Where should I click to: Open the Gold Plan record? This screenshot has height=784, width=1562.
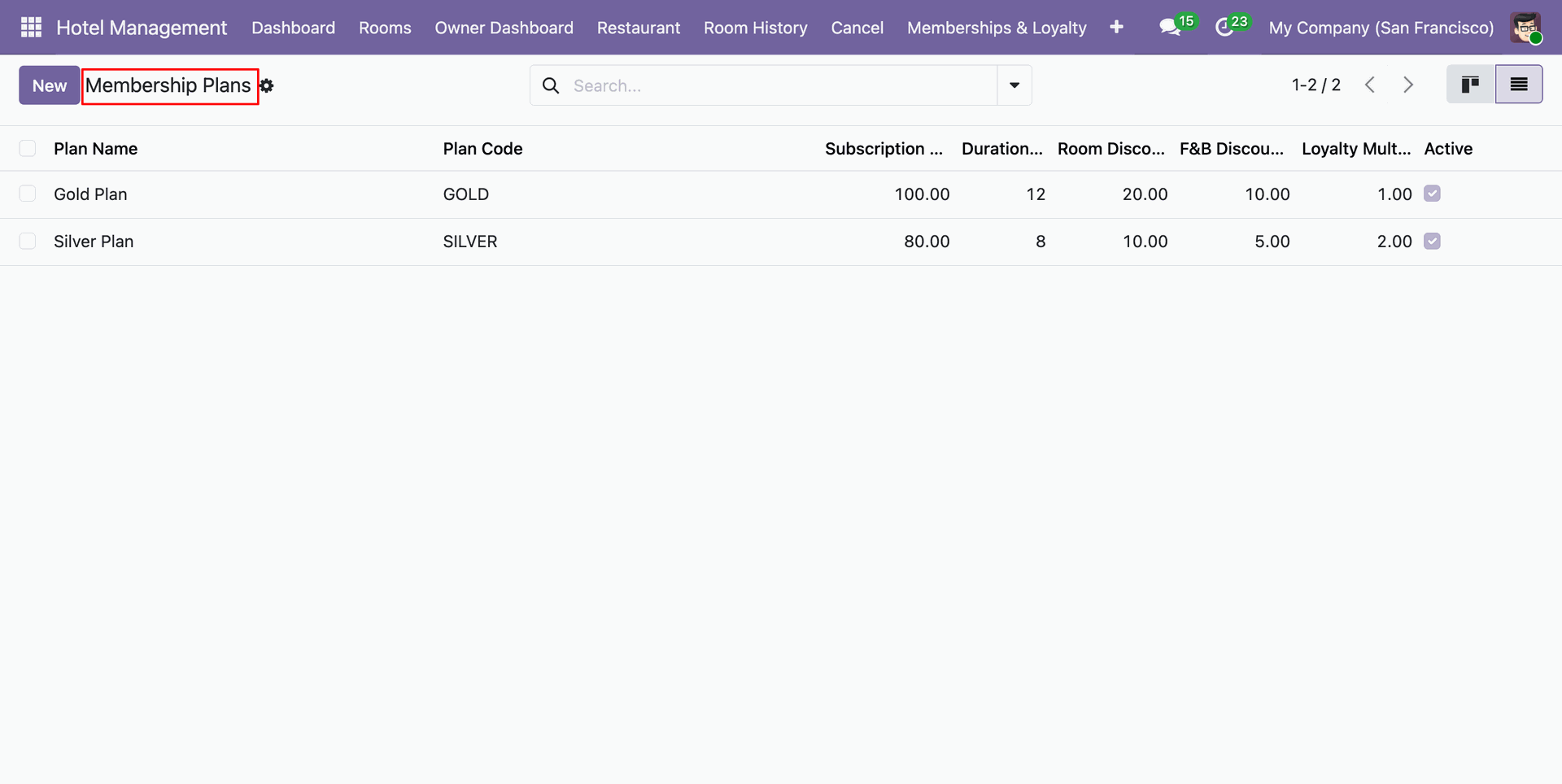90,194
